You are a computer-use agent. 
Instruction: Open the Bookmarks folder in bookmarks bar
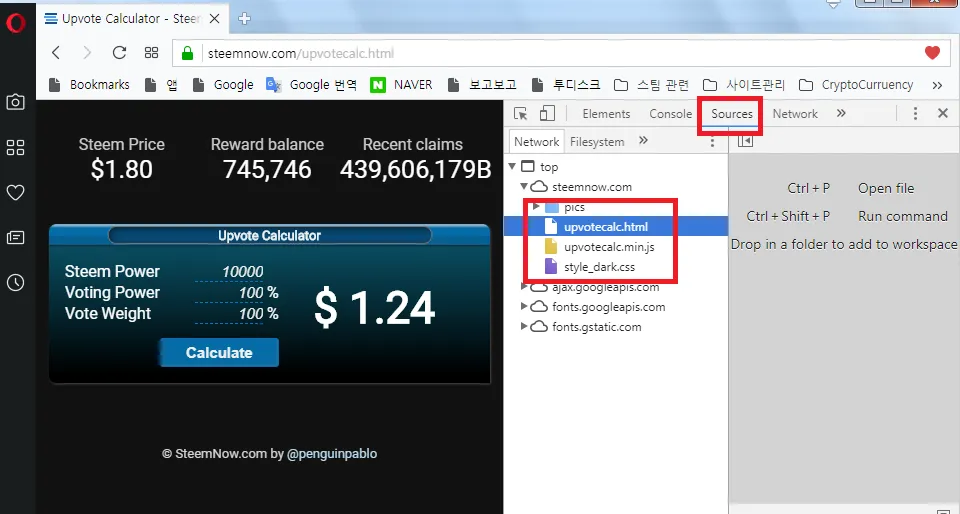(89, 84)
